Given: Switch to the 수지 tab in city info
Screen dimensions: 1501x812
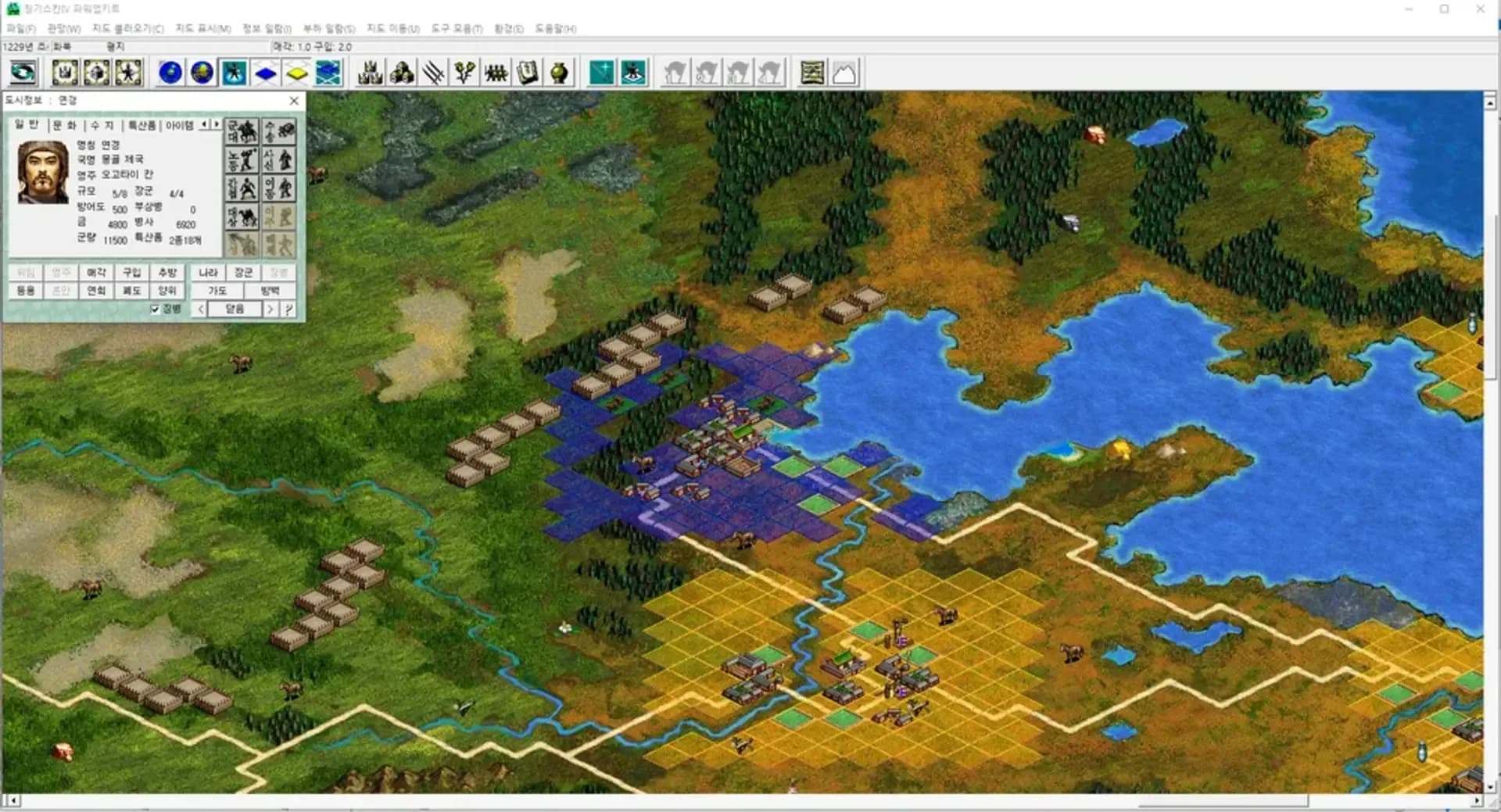Looking at the screenshot, I should (x=102, y=125).
